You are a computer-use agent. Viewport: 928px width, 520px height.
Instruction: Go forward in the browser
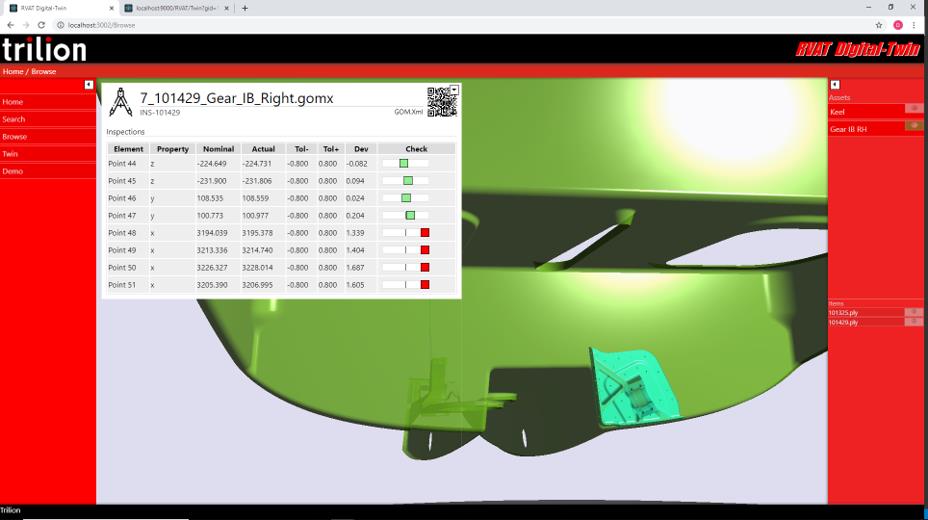coord(26,25)
